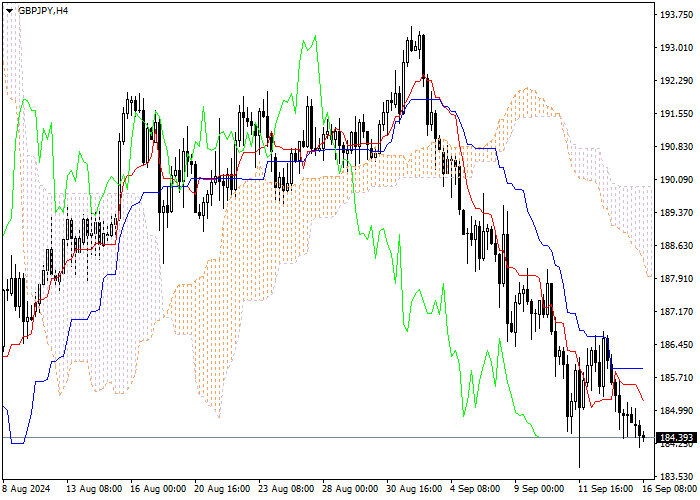Select the 190.830 price scale label
This screenshot has width=700, height=500.
click(x=676, y=147)
